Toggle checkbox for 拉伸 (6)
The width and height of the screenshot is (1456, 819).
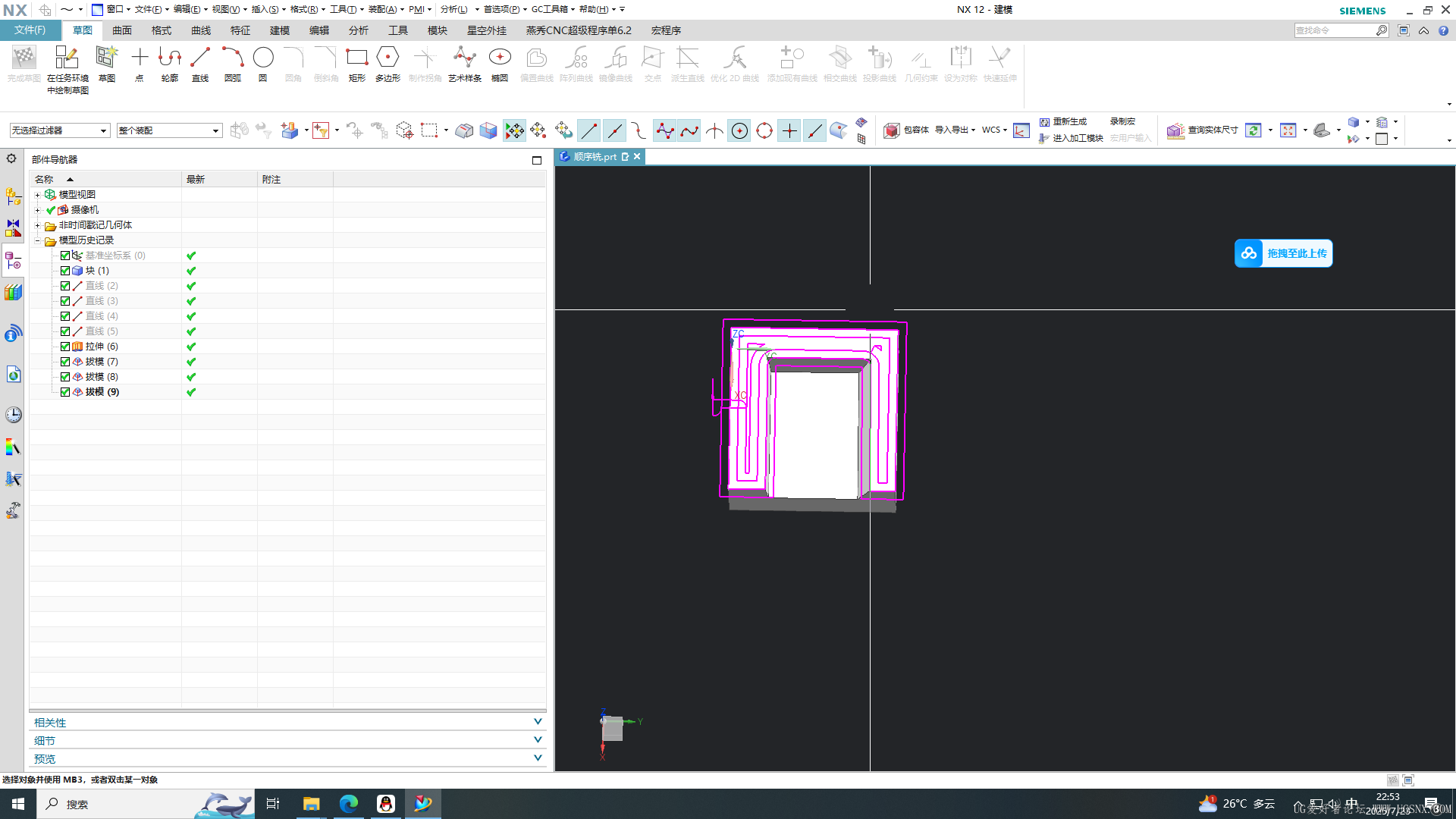click(x=65, y=347)
